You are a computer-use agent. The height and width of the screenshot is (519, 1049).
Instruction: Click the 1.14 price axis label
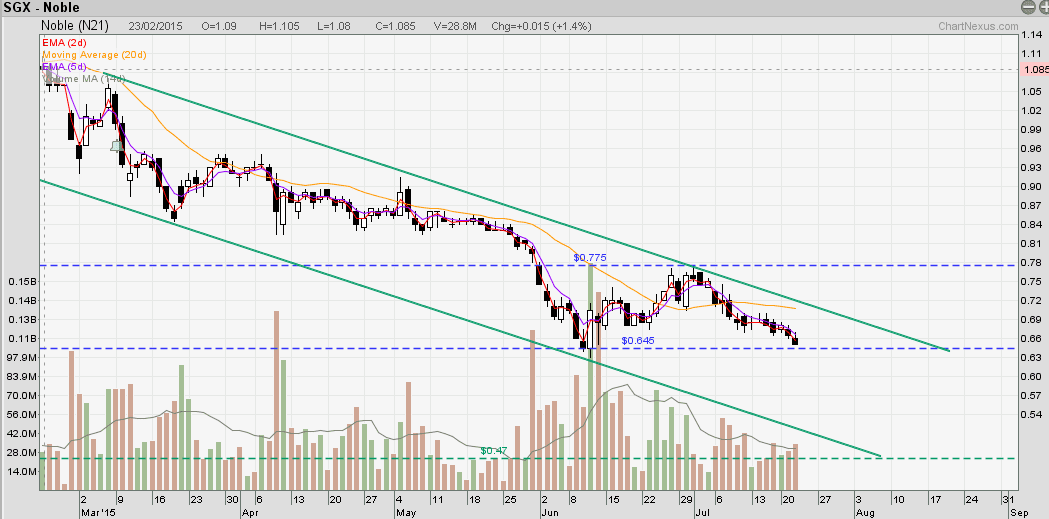click(1031, 34)
